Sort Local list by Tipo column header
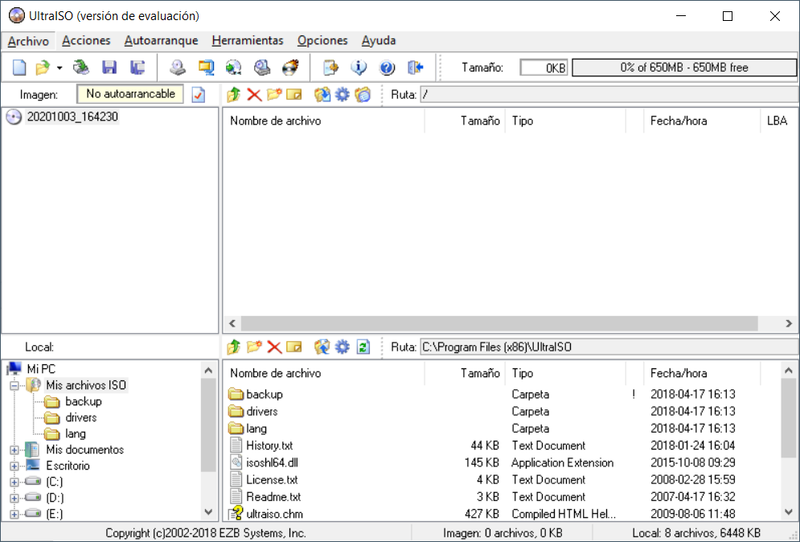Image resolution: width=800 pixels, height=542 pixels. click(565, 373)
